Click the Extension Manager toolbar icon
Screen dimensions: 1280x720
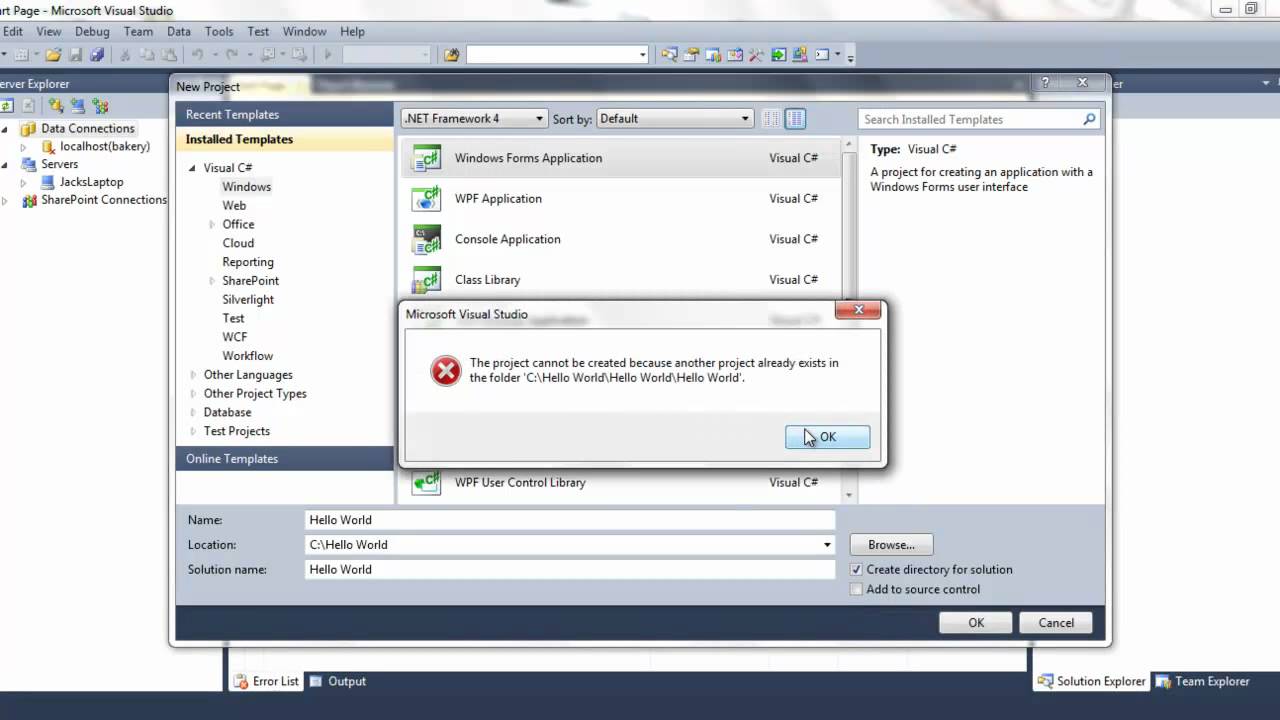click(800, 55)
